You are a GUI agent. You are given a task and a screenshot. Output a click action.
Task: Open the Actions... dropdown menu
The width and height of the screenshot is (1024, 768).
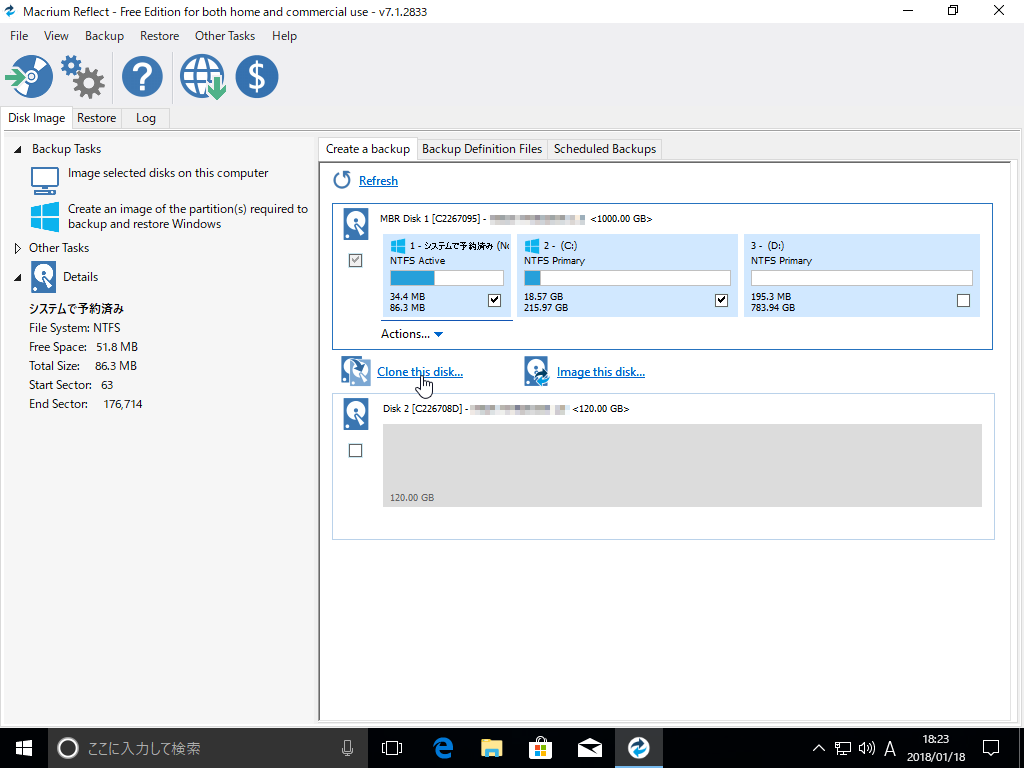coord(412,334)
